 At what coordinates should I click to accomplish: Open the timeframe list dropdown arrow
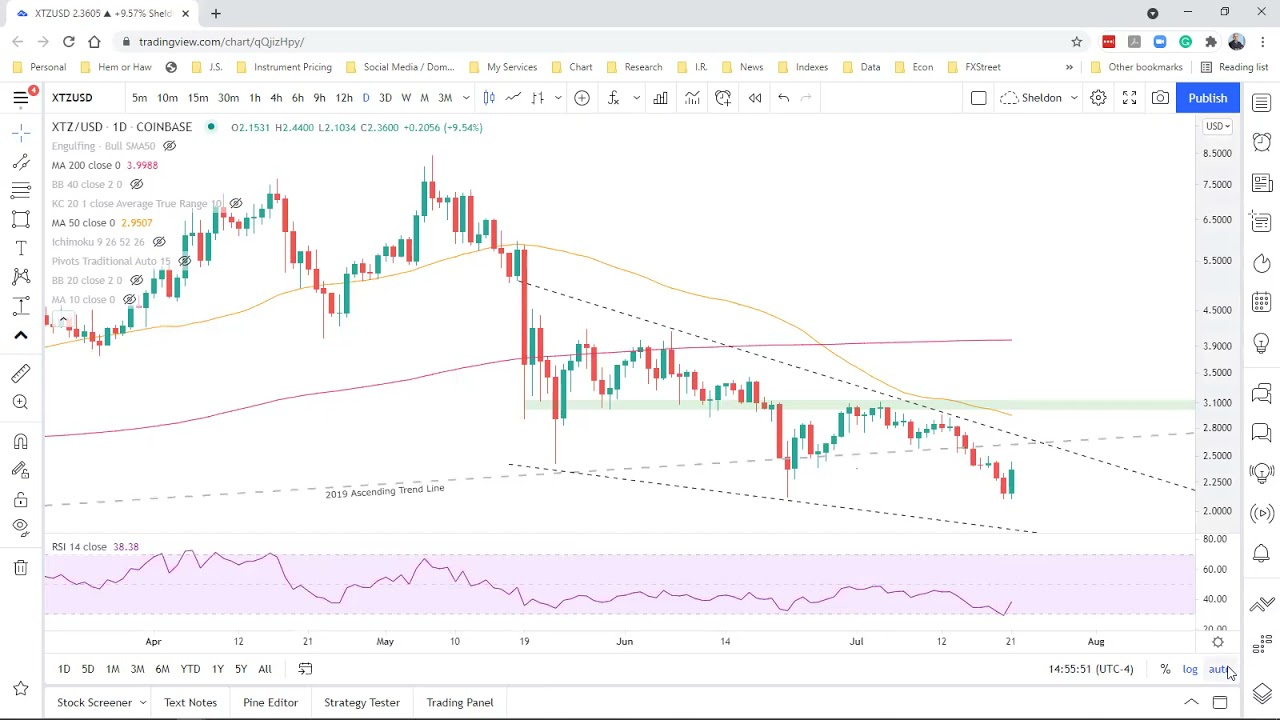coord(466,97)
